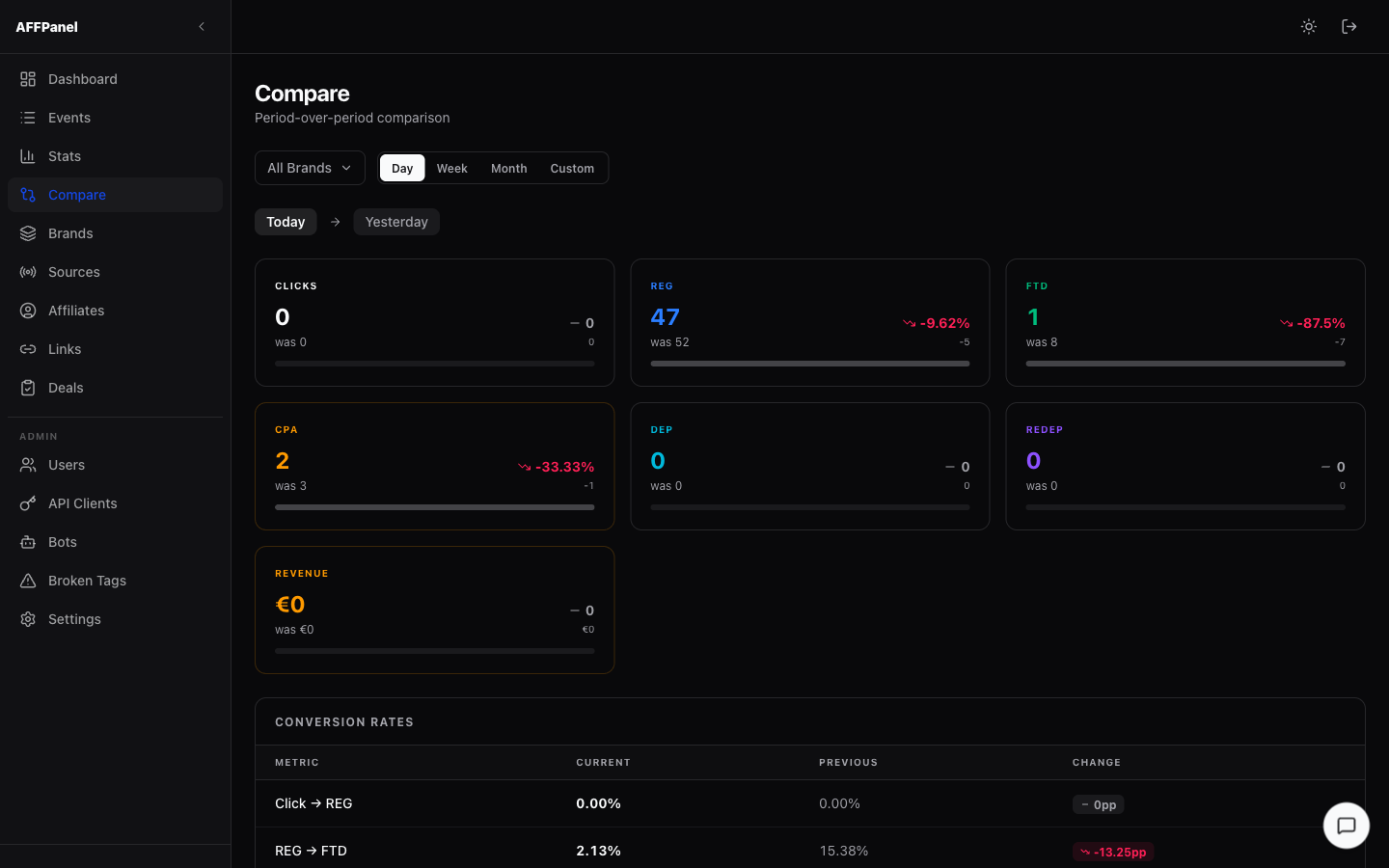This screenshot has height=868, width=1389.
Task: Select the Custom date range tab
Action: (572, 167)
